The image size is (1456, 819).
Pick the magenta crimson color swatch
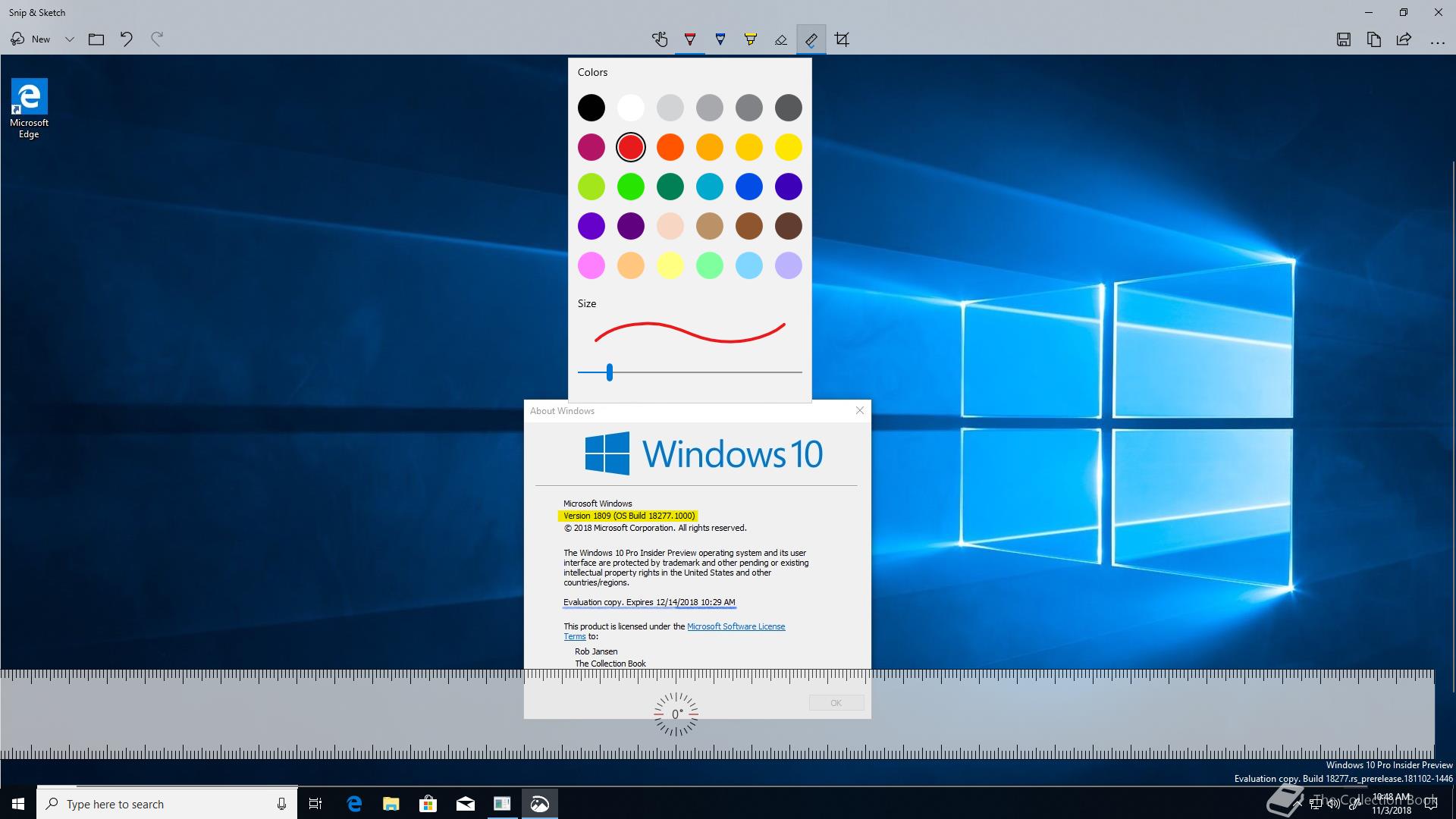tap(591, 147)
